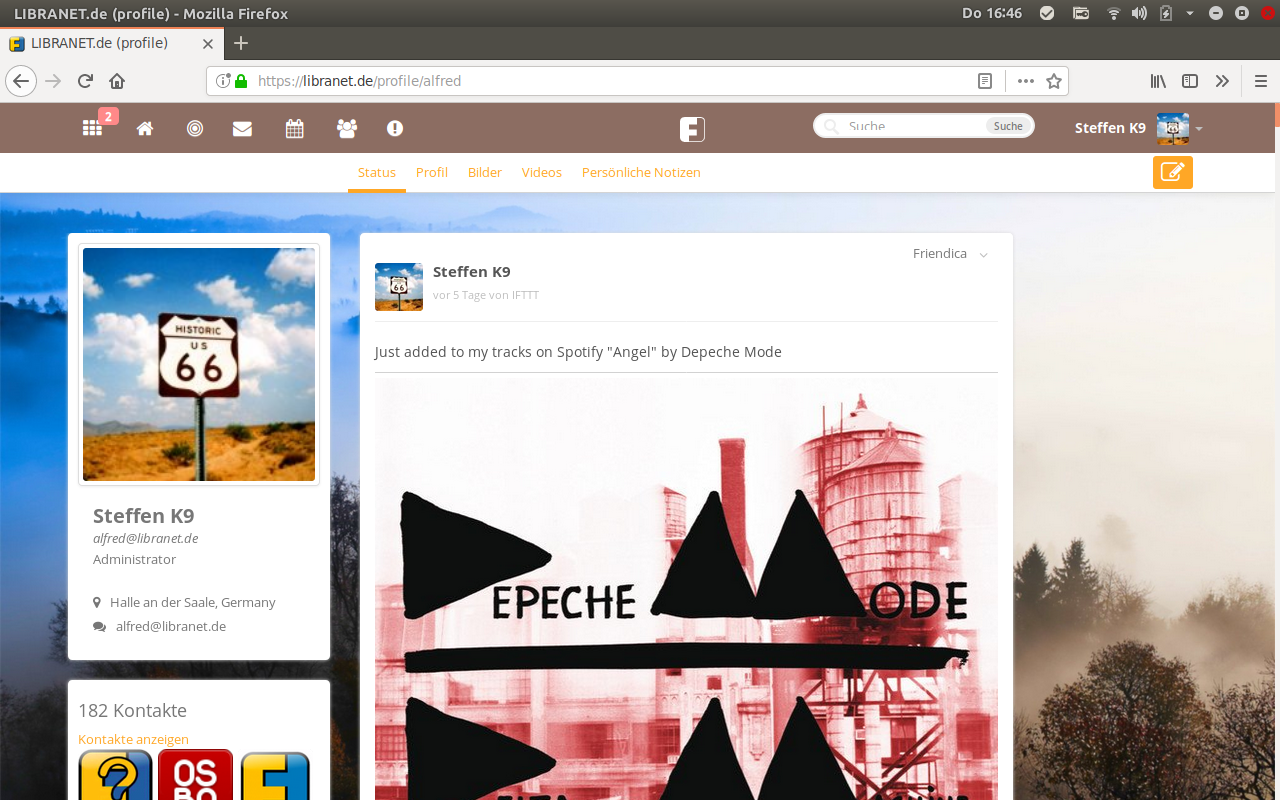Image resolution: width=1280 pixels, height=800 pixels.
Task: Click the Friendica logo in the navbar
Action: pos(692,128)
